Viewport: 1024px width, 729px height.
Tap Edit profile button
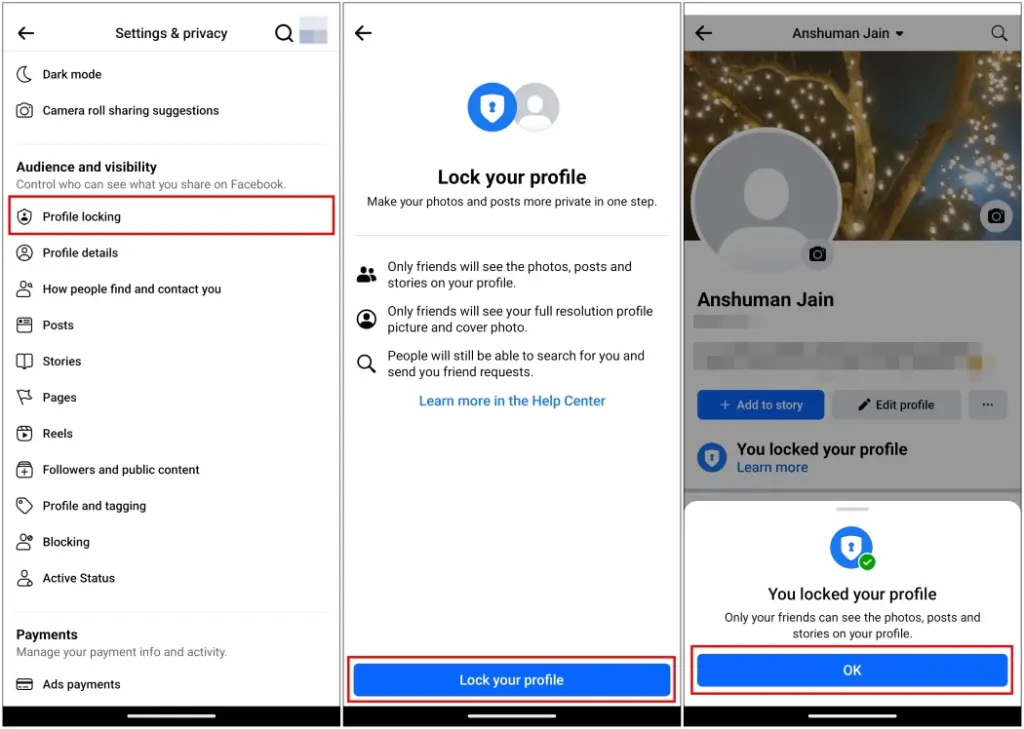[896, 405]
